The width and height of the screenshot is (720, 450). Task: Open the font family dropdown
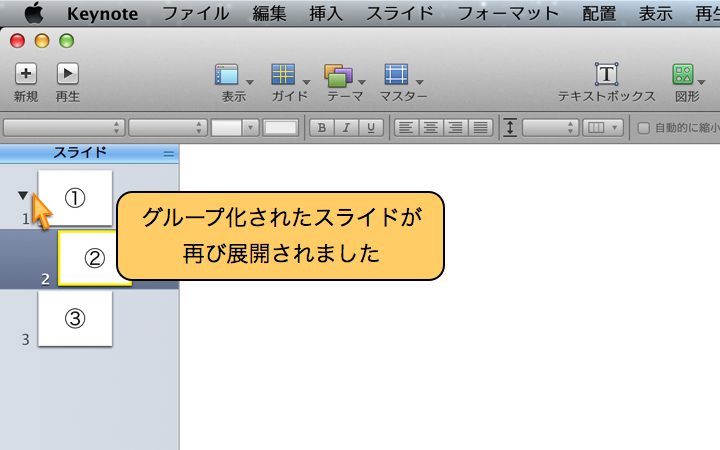coord(64,128)
